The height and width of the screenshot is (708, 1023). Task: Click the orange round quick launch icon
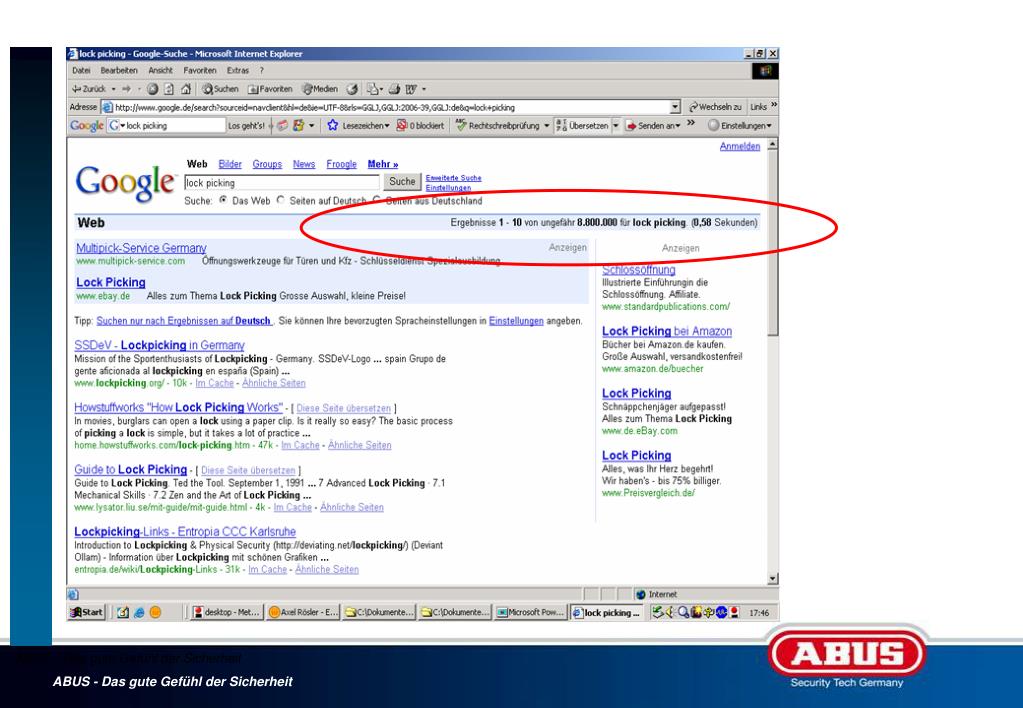pos(155,612)
